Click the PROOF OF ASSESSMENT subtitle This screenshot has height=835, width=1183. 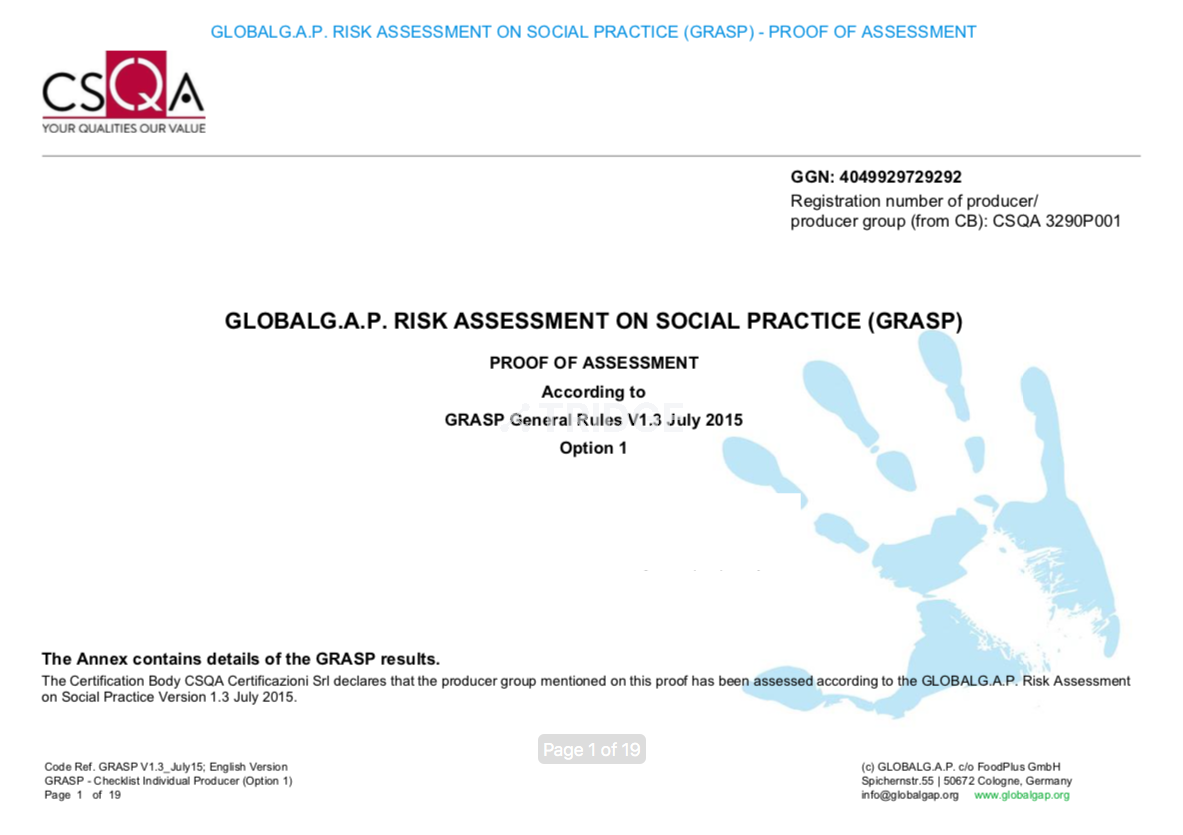593,363
